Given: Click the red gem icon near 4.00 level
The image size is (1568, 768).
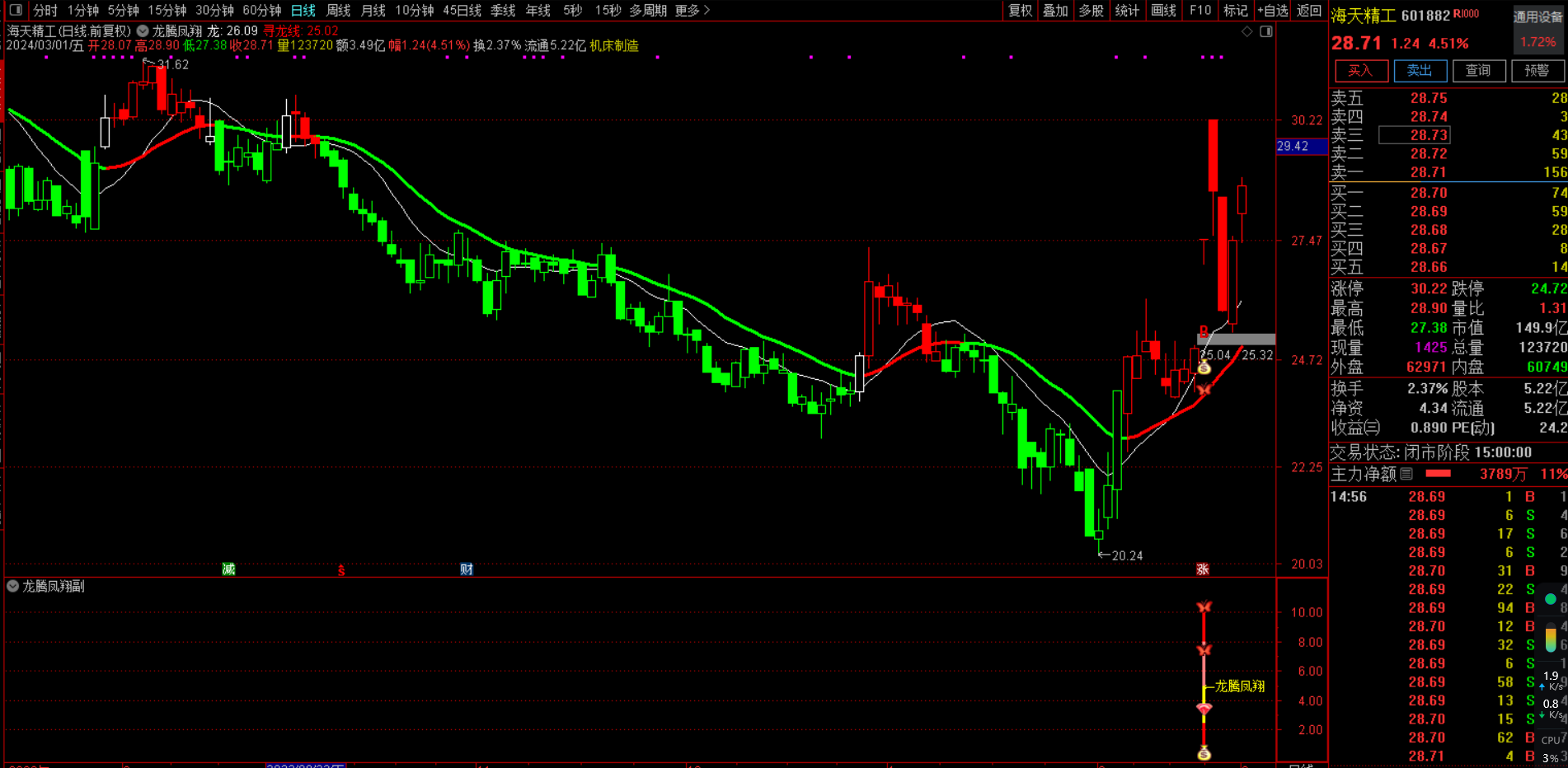Looking at the screenshot, I should click(x=1204, y=709).
